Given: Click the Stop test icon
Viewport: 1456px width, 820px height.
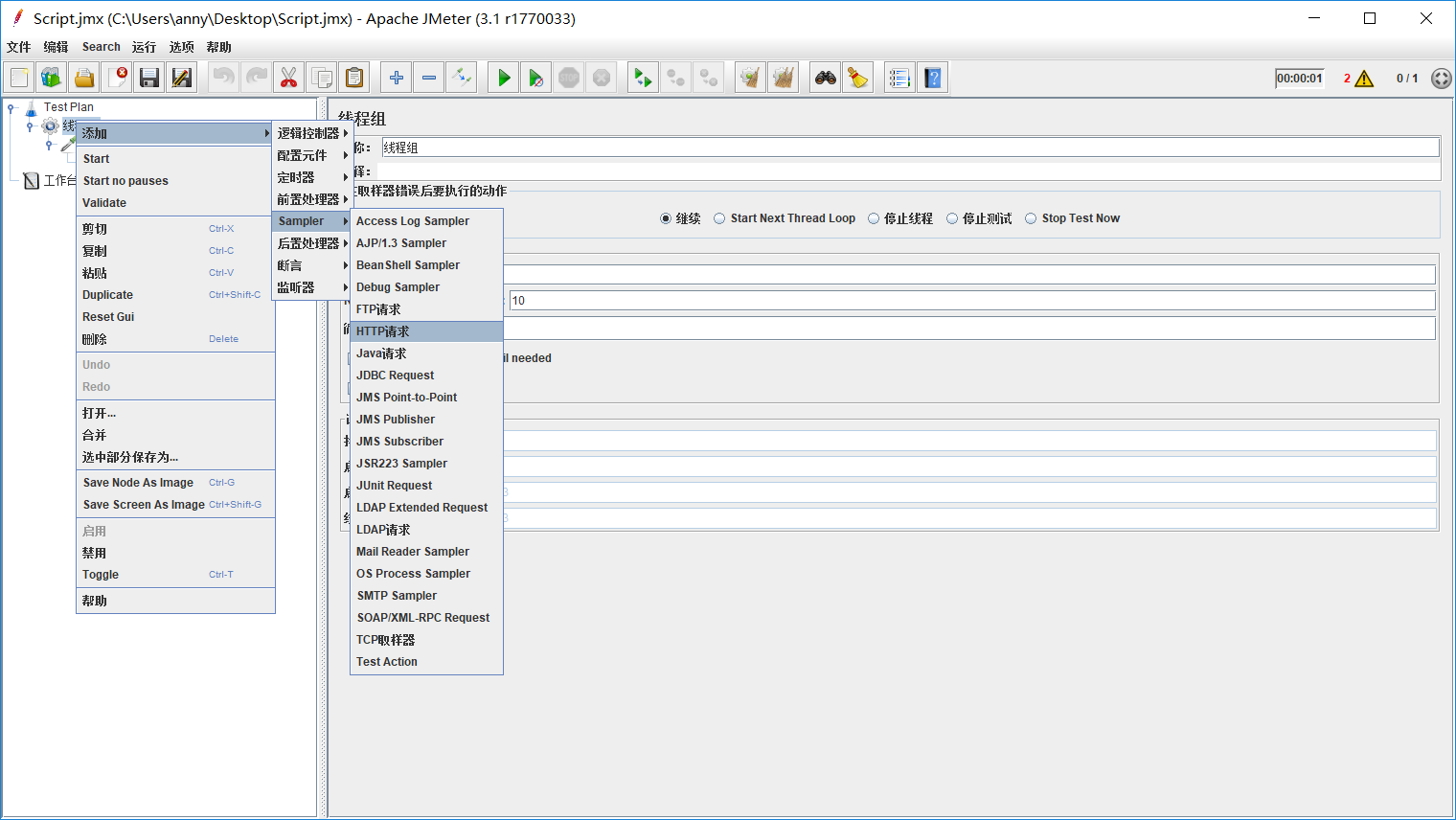Looking at the screenshot, I should point(569,78).
